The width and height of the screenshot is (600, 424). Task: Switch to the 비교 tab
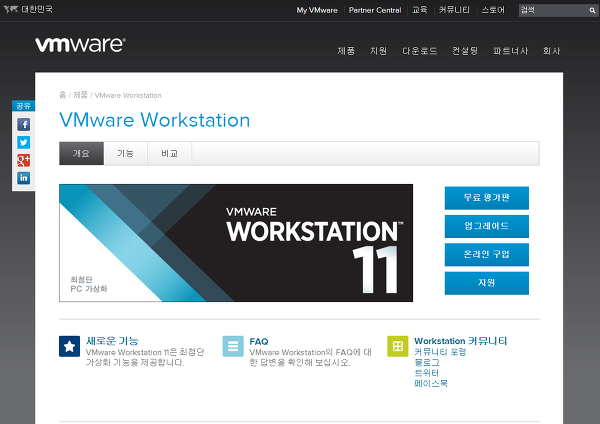coord(170,153)
